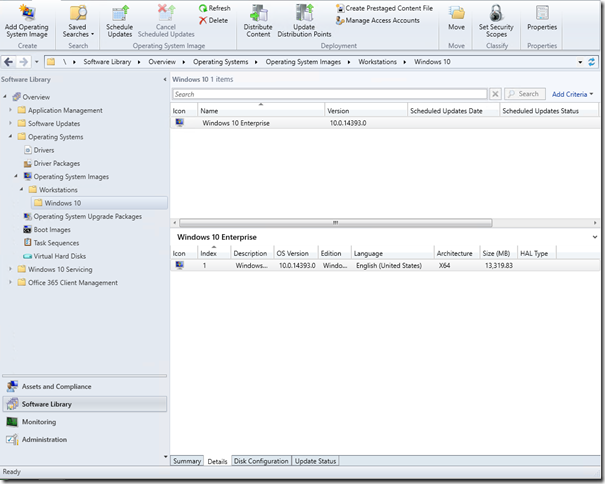Click in the Search input field
The image size is (605, 484).
click(330, 94)
